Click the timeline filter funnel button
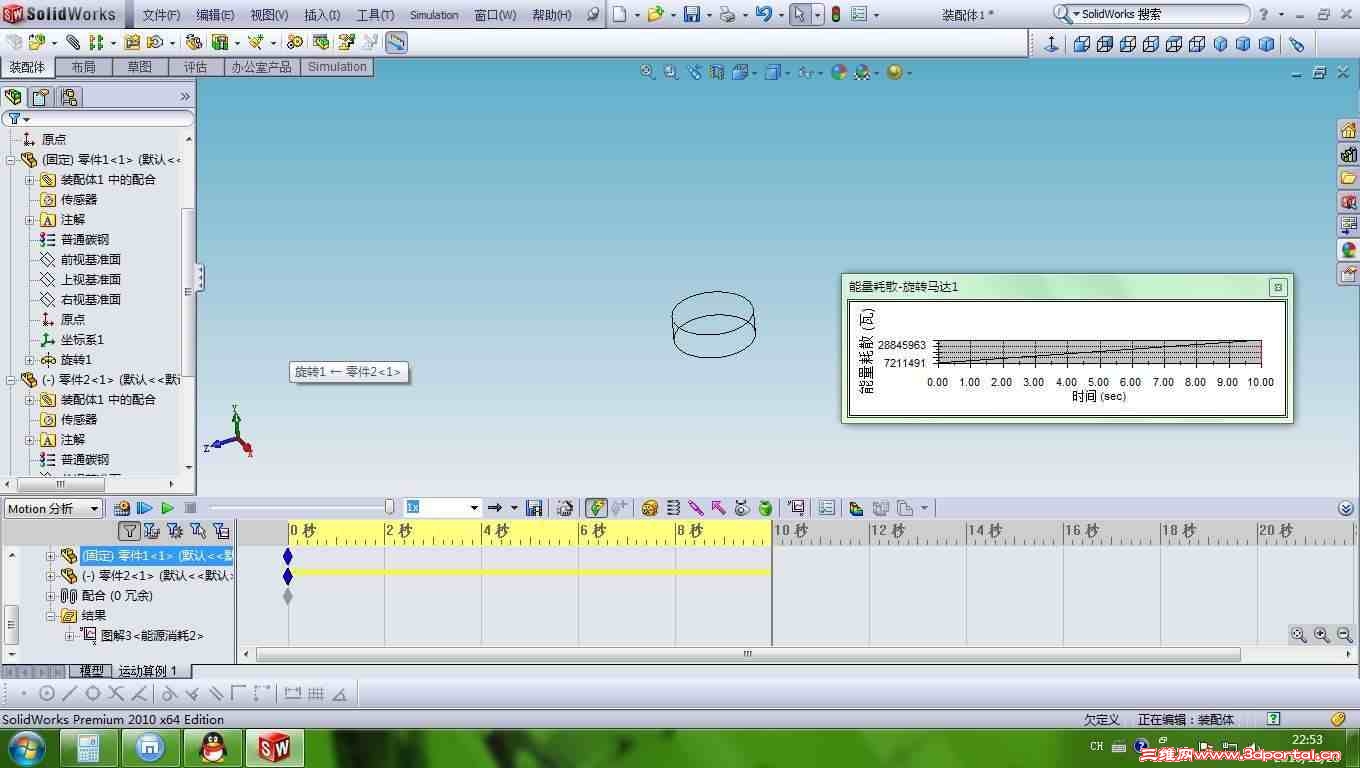Viewport: 1360px width, 768px height. point(129,531)
